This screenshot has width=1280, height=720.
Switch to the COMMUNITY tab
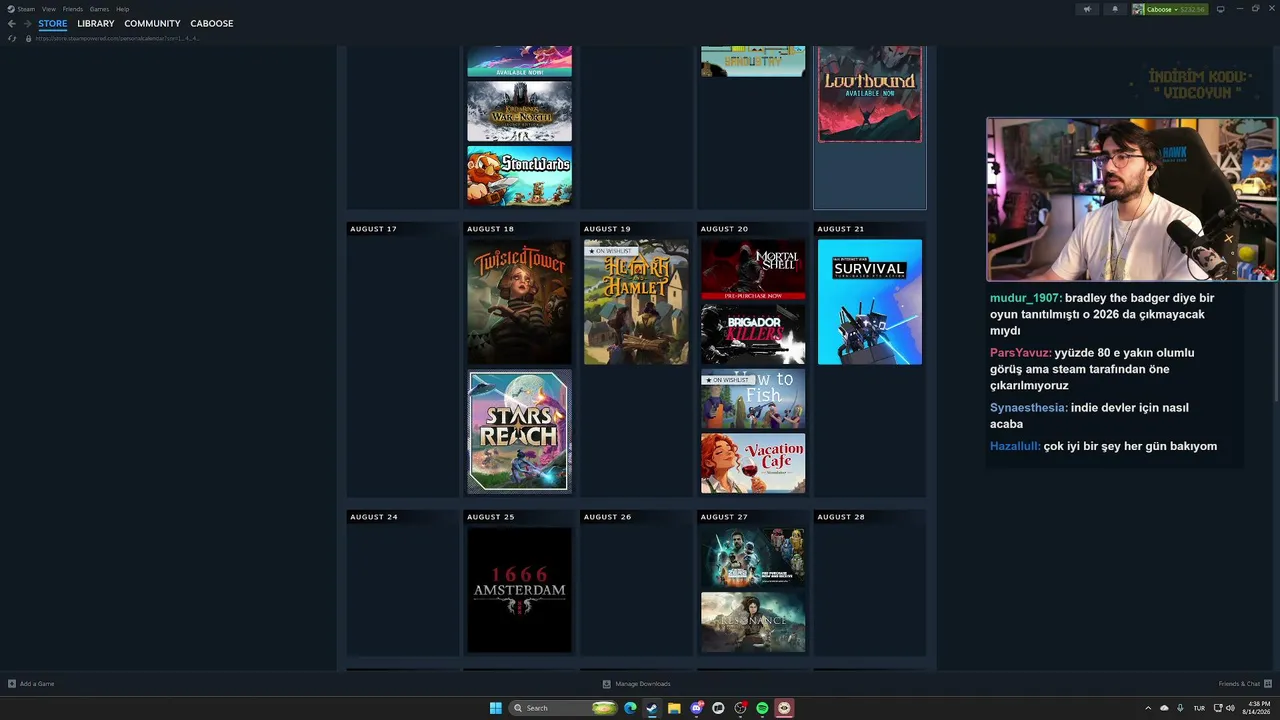click(x=152, y=23)
